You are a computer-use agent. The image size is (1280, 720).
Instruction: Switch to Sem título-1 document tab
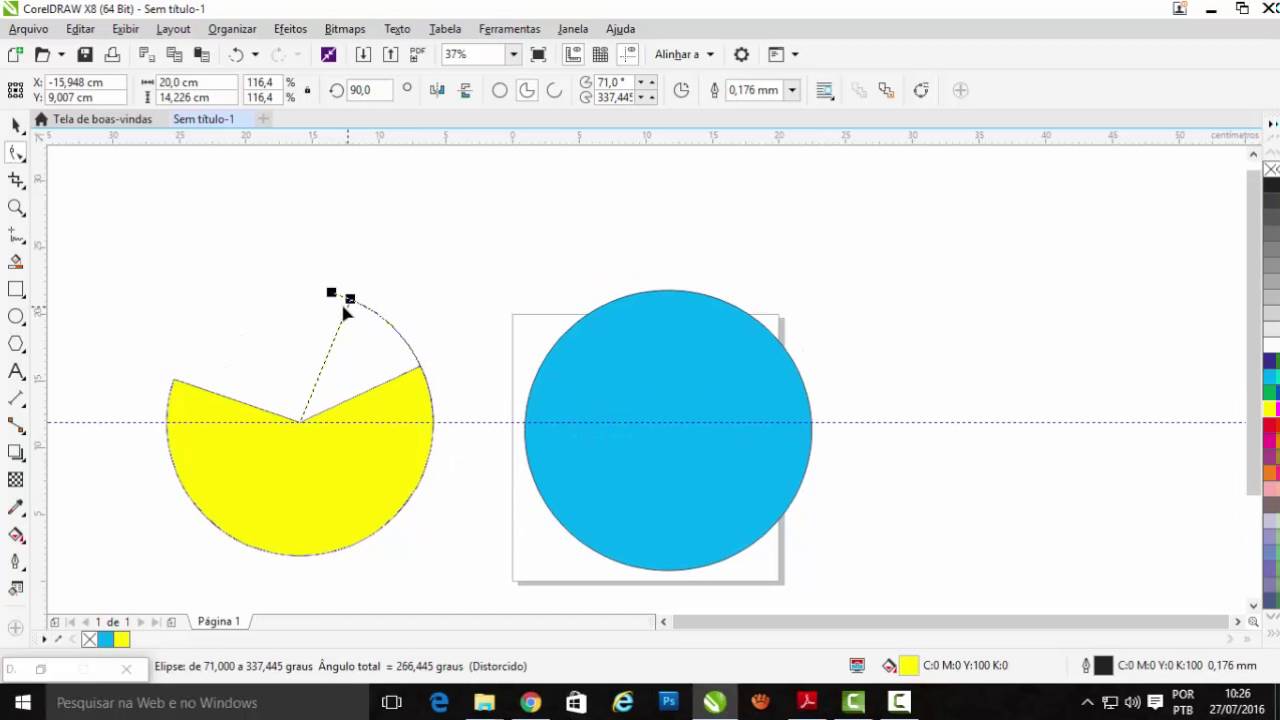(x=204, y=119)
